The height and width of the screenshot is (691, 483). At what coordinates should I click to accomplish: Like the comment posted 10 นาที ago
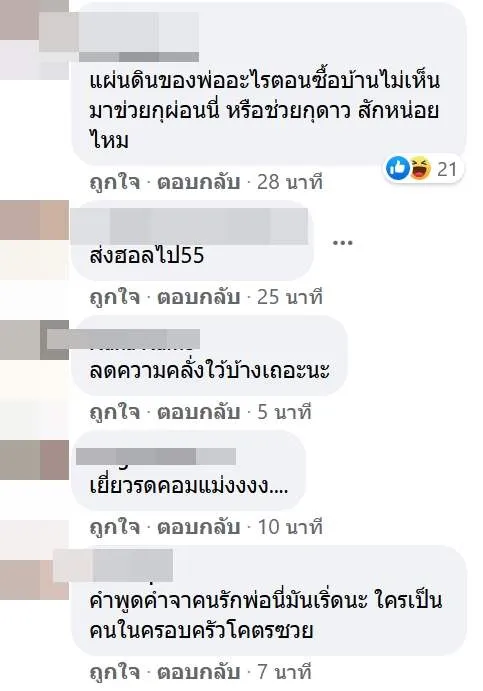pyautogui.click(x=115, y=527)
